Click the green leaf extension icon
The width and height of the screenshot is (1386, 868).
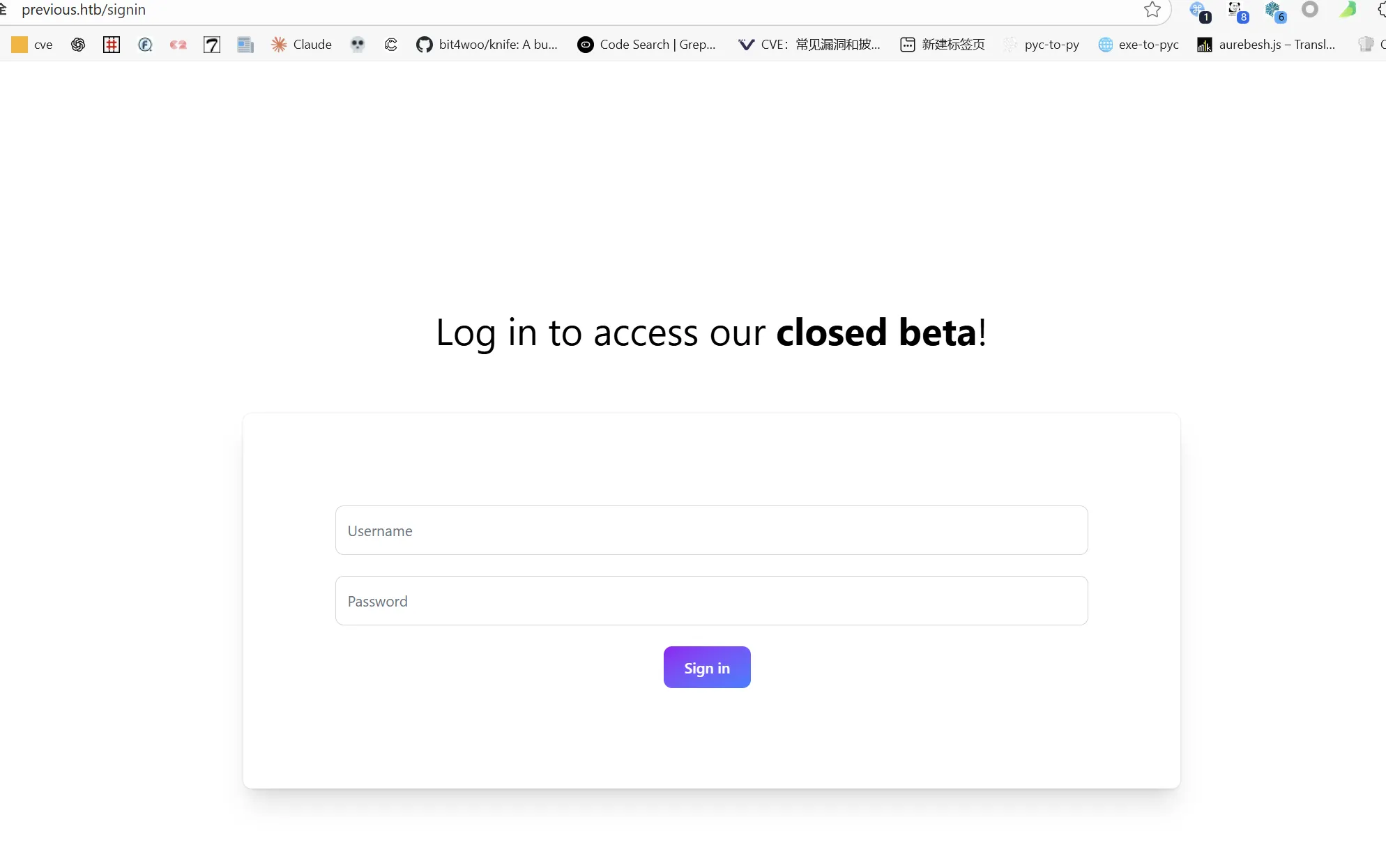1348,10
